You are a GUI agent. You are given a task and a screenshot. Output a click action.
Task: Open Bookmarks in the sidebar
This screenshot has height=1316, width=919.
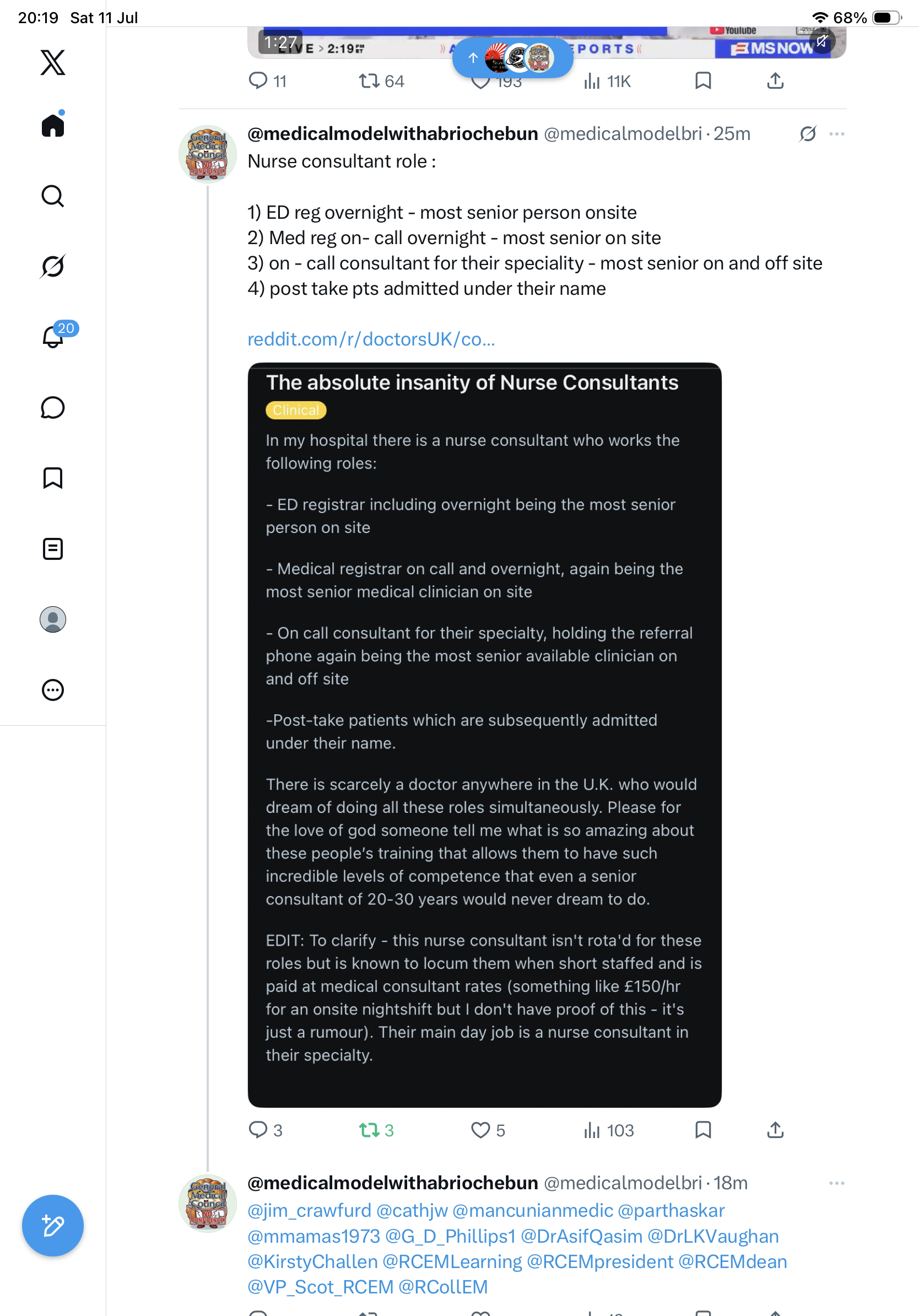tap(53, 477)
